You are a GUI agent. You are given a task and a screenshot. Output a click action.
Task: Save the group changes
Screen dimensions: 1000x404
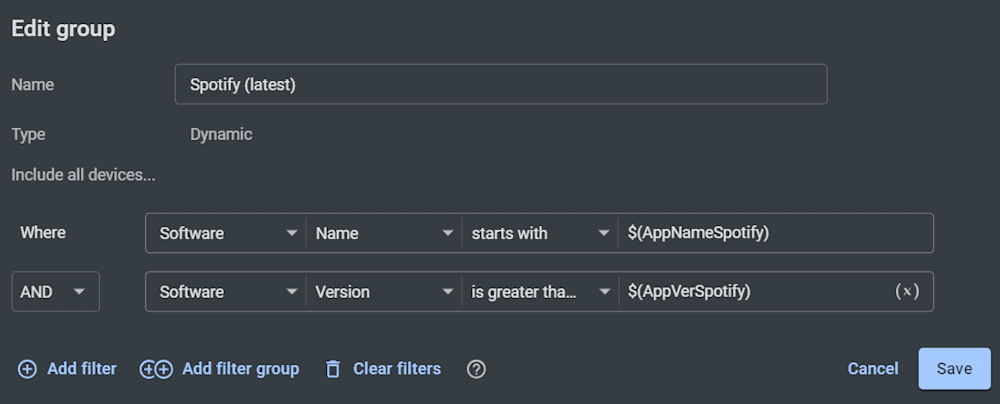coord(954,368)
